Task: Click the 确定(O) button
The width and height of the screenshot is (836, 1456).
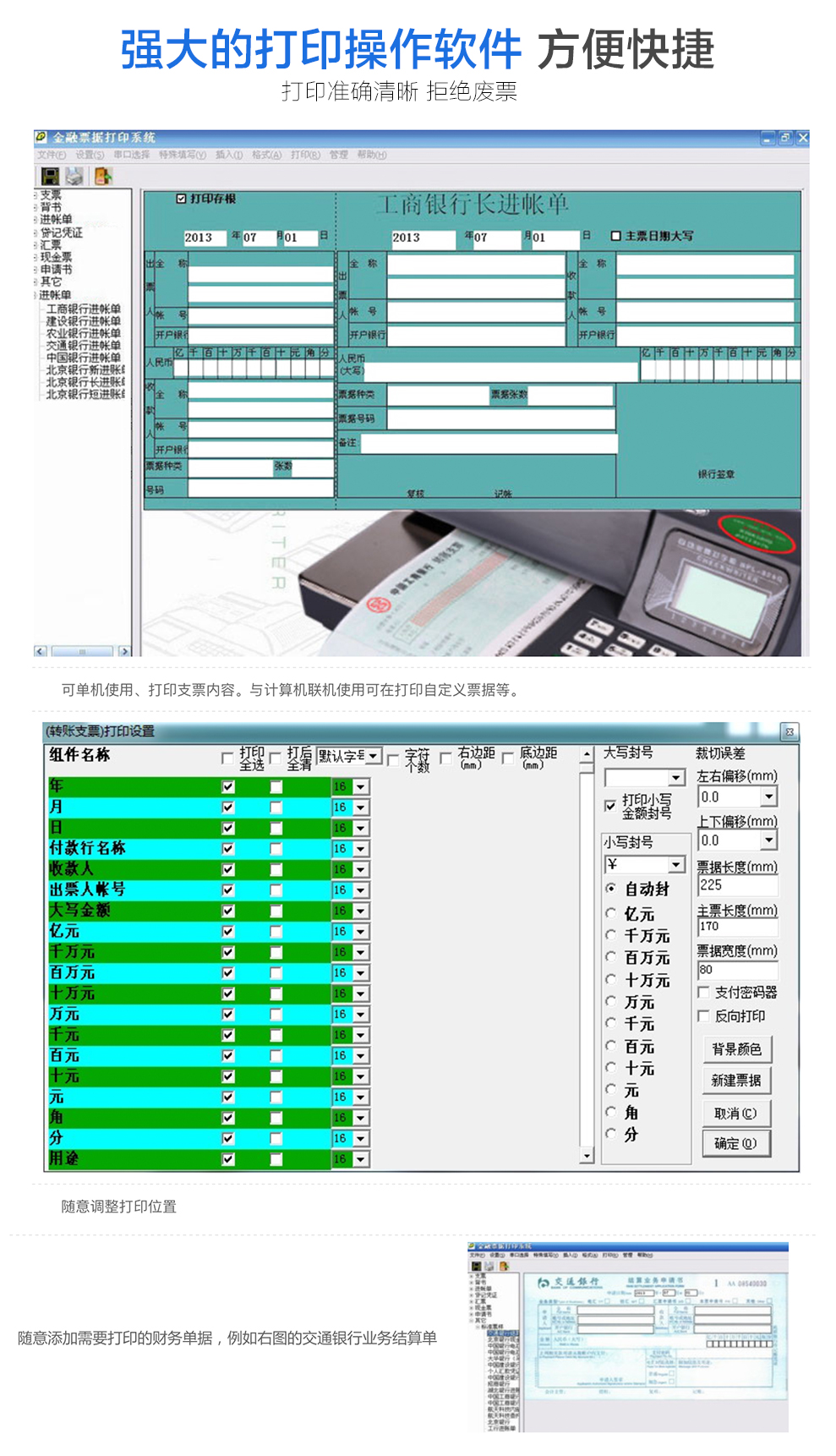Action: [x=736, y=1143]
